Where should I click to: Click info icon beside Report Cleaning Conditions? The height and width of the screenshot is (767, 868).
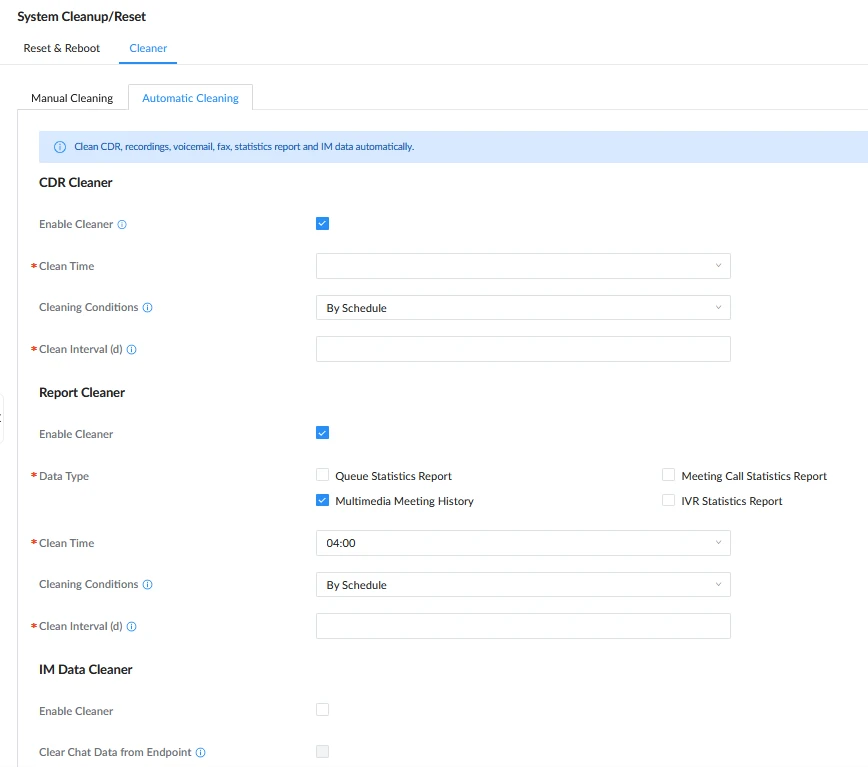[x=147, y=584]
